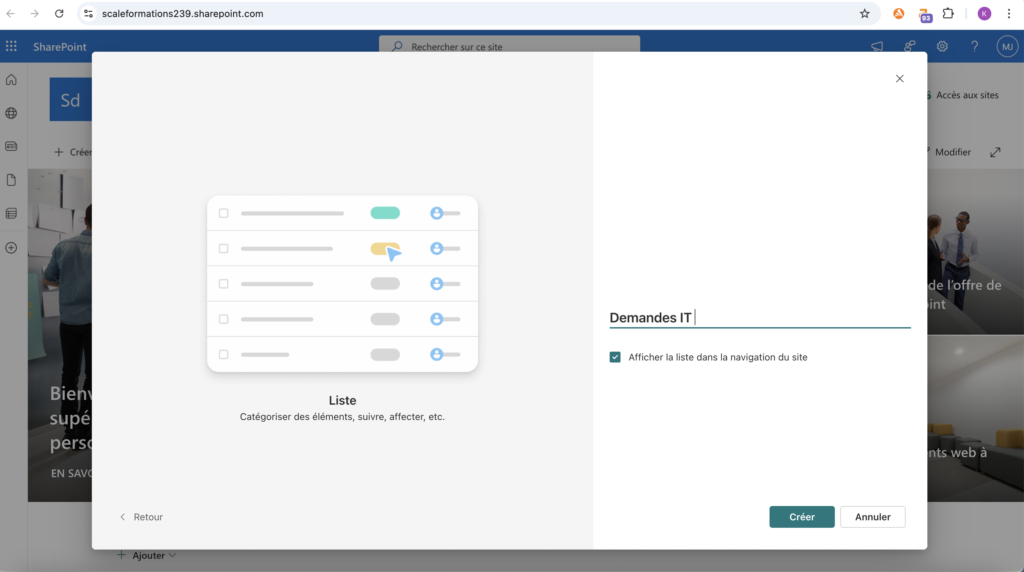Click the browser back arrow
Image resolution: width=1024 pixels, height=572 pixels.
[10, 13]
